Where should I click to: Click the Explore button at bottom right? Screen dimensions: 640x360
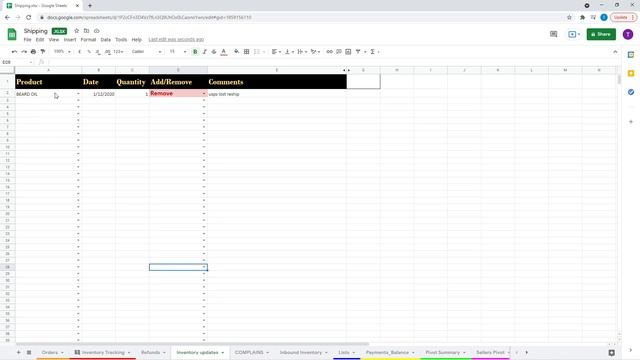click(611, 353)
